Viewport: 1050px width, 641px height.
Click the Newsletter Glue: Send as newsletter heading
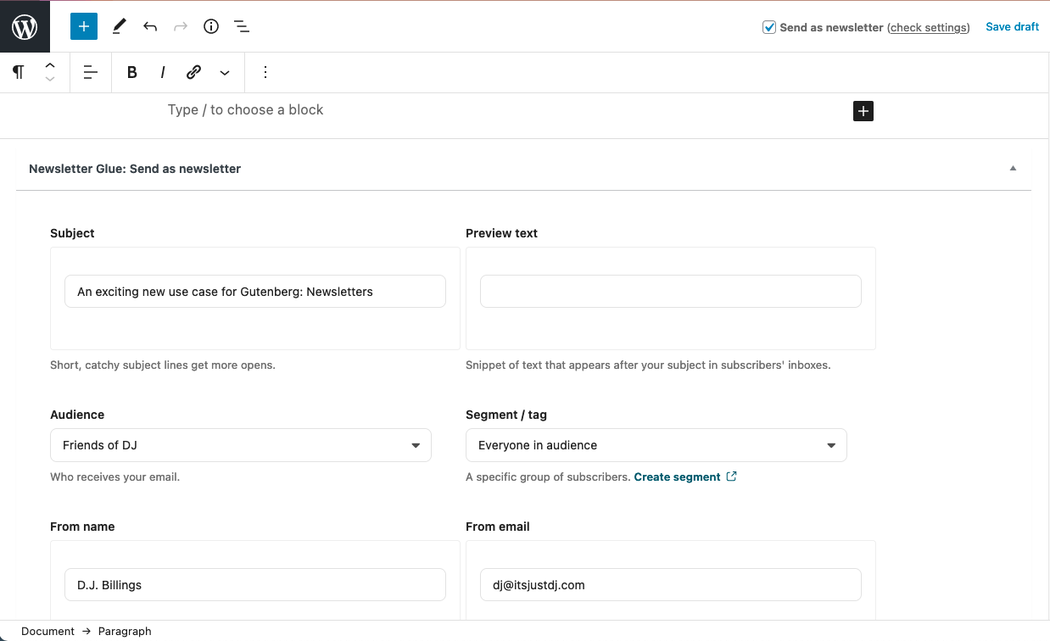[135, 169]
